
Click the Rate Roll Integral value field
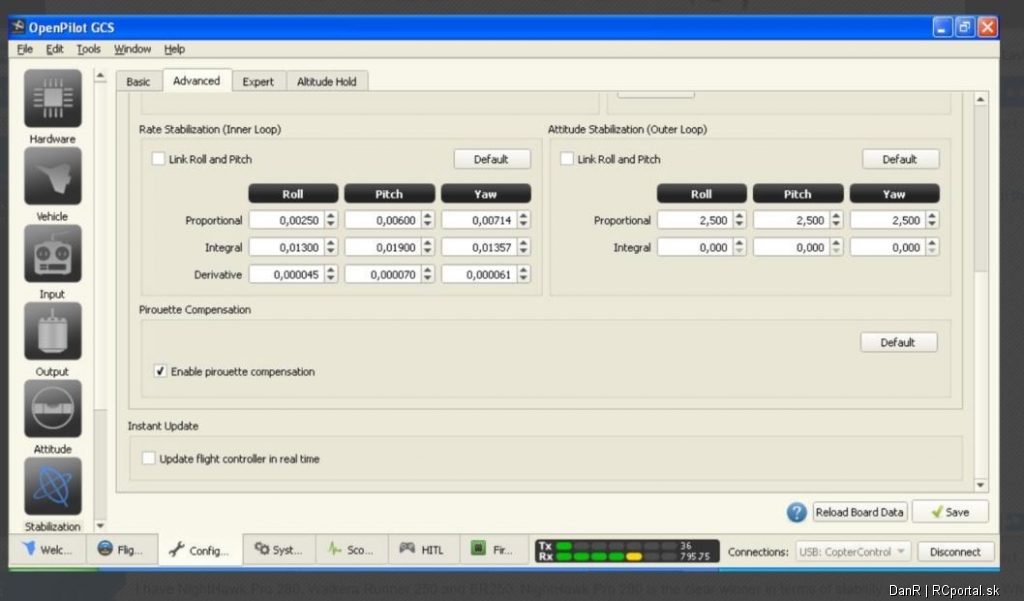293,248
